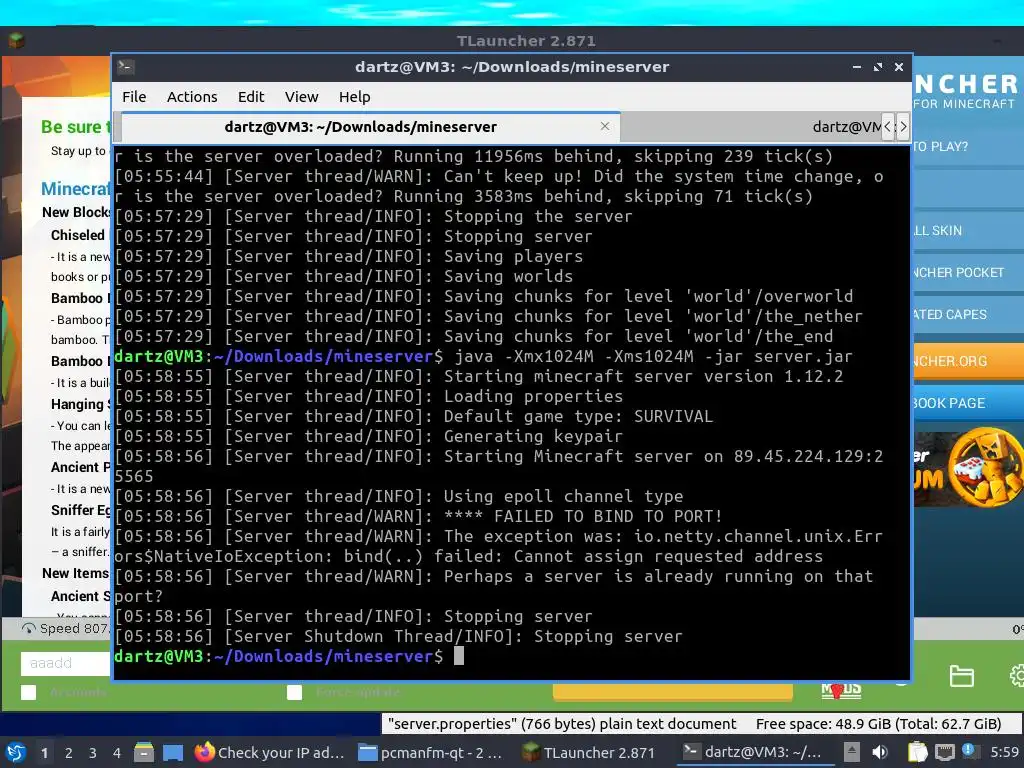This screenshot has width=1024, height=768.
Task: Click the Minecraft heading in TLauncher news
Action: [x=76, y=189]
